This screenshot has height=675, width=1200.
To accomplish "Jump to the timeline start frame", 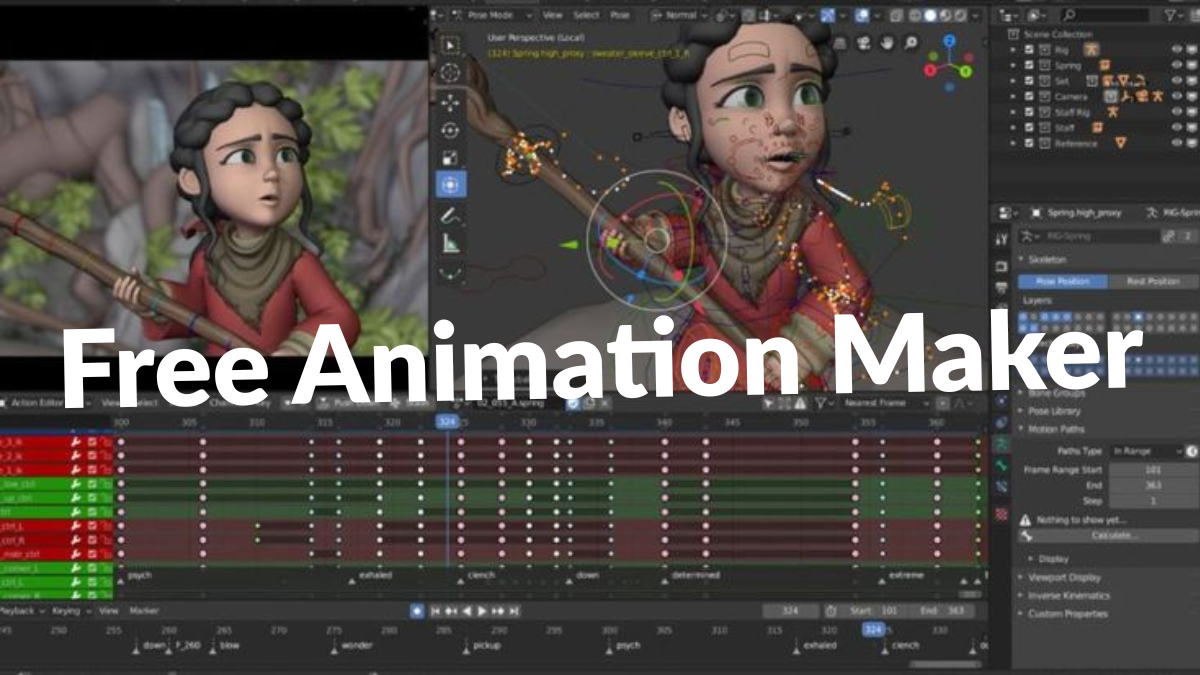I will tap(436, 610).
